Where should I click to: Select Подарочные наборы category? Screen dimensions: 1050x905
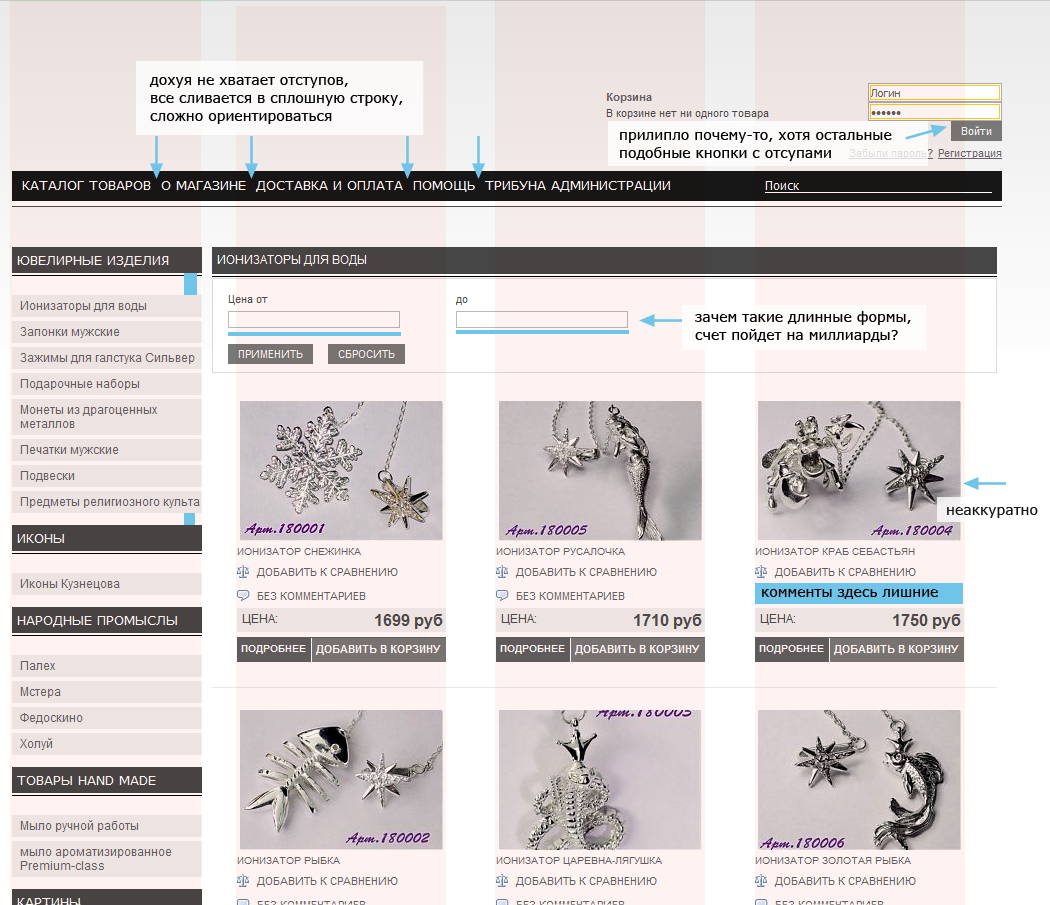pos(106,384)
